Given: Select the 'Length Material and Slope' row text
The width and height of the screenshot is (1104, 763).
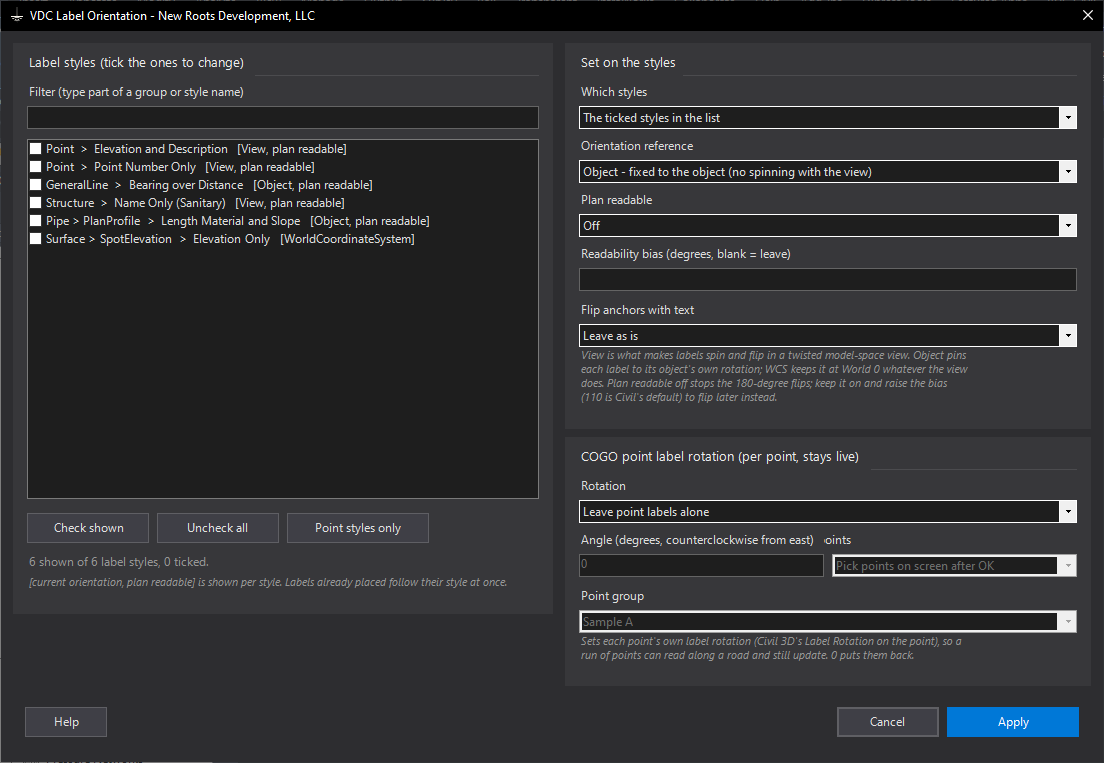Looking at the screenshot, I should [x=230, y=221].
